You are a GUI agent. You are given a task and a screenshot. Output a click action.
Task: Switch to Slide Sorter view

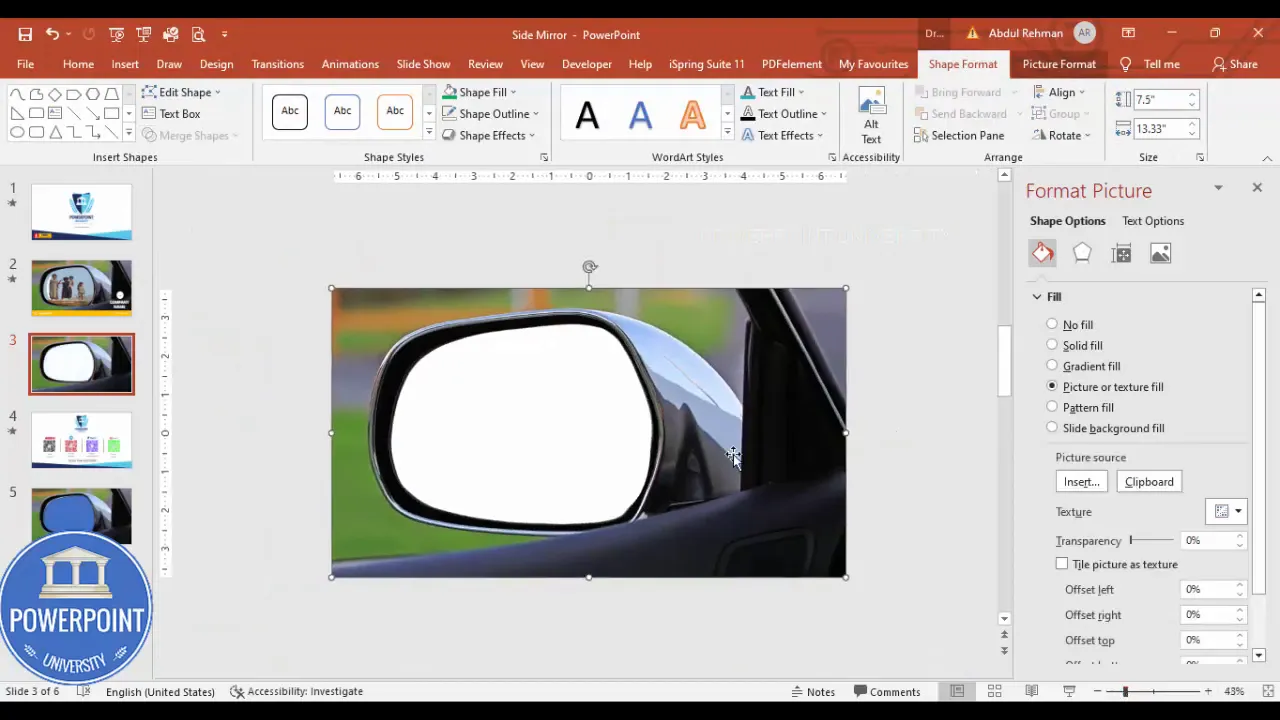coord(994,691)
